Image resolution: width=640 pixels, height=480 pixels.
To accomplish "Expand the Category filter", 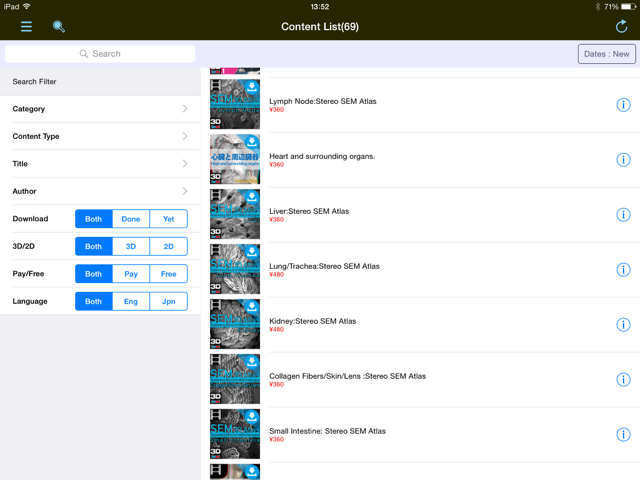I will (x=100, y=109).
